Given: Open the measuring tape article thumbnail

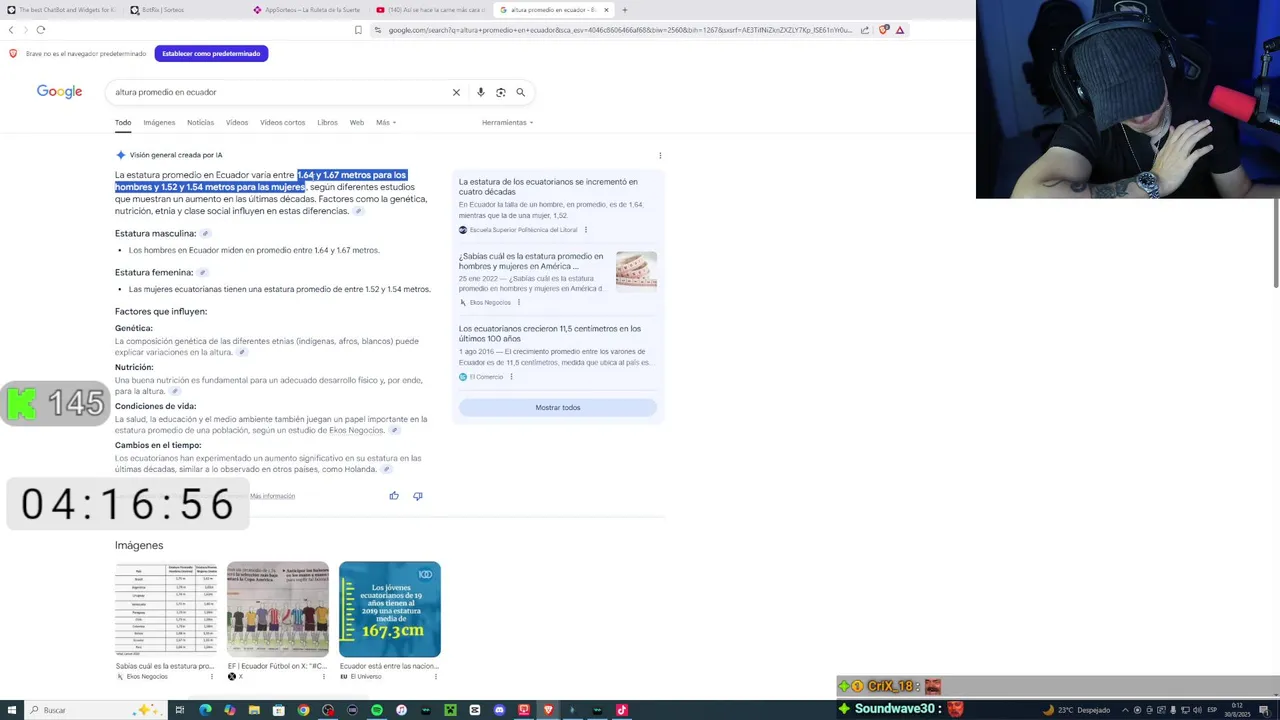Looking at the screenshot, I should tap(636, 270).
